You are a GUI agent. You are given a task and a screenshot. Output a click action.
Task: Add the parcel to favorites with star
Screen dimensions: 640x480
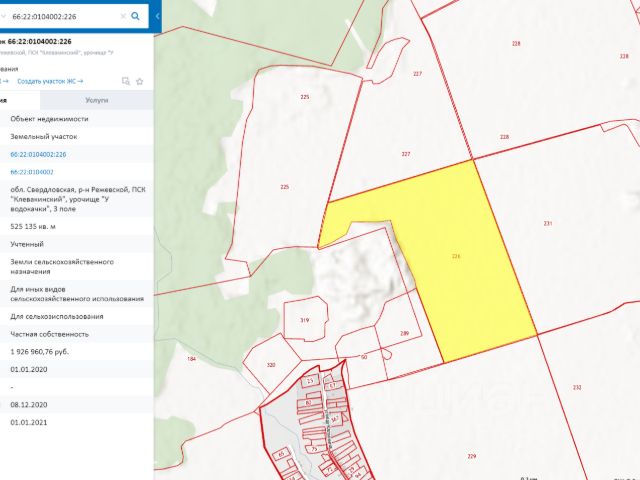[x=139, y=80]
